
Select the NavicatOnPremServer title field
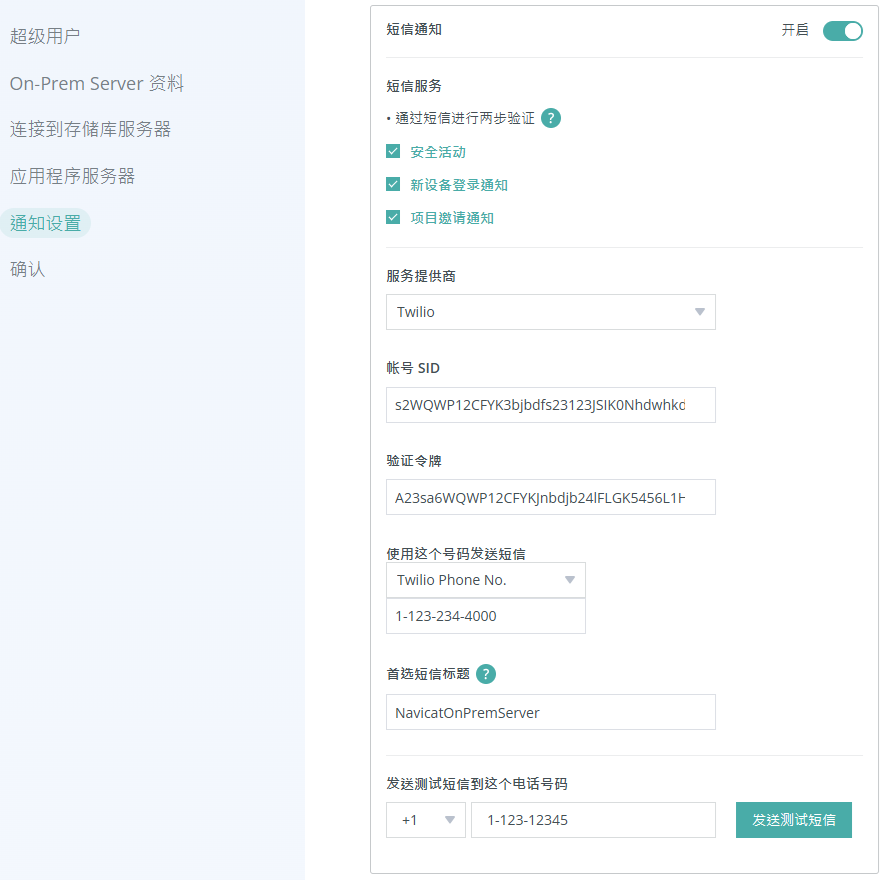coord(550,712)
